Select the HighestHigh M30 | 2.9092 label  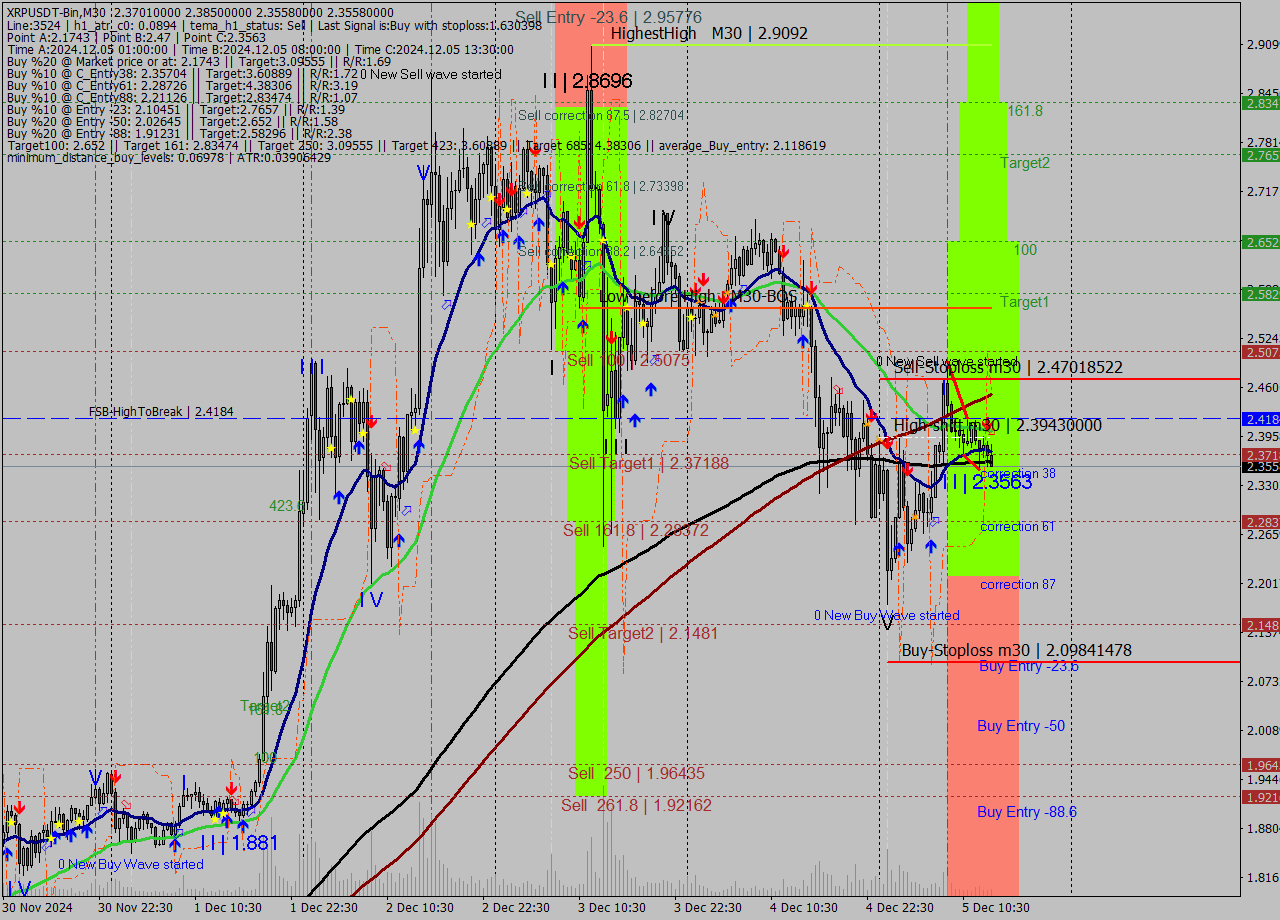(x=709, y=33)
